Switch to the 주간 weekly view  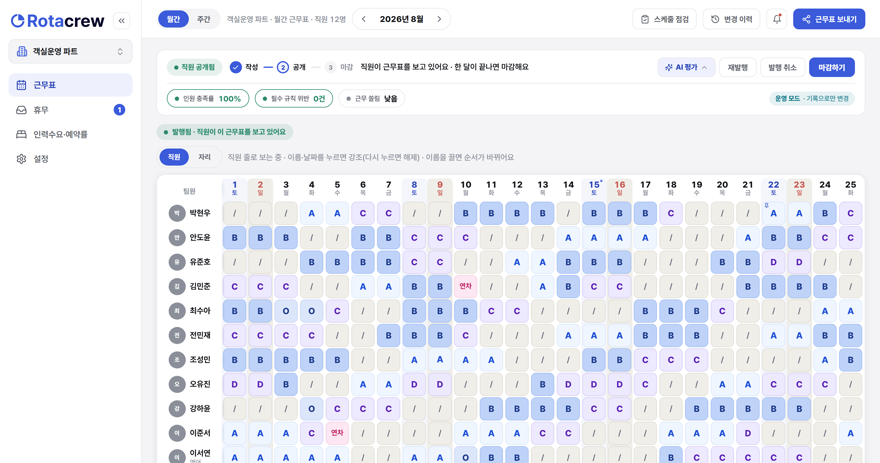point(203,19)
